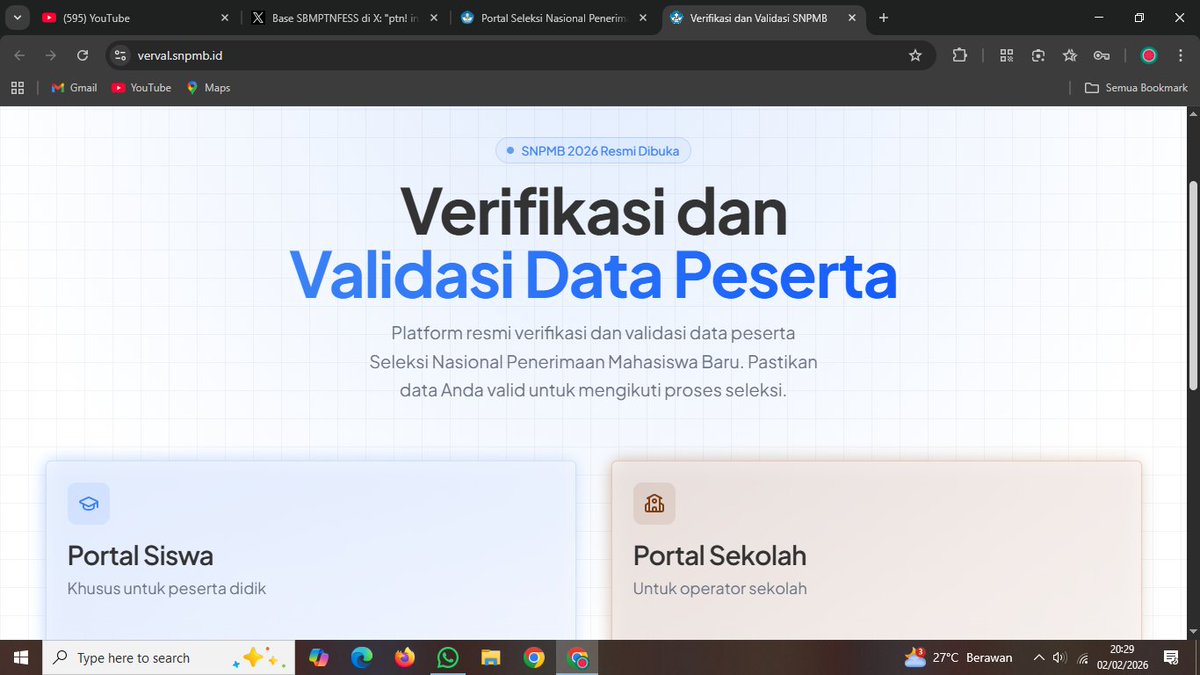
Task: Open the Portal Siswa card title
Action: pos(140,555)
